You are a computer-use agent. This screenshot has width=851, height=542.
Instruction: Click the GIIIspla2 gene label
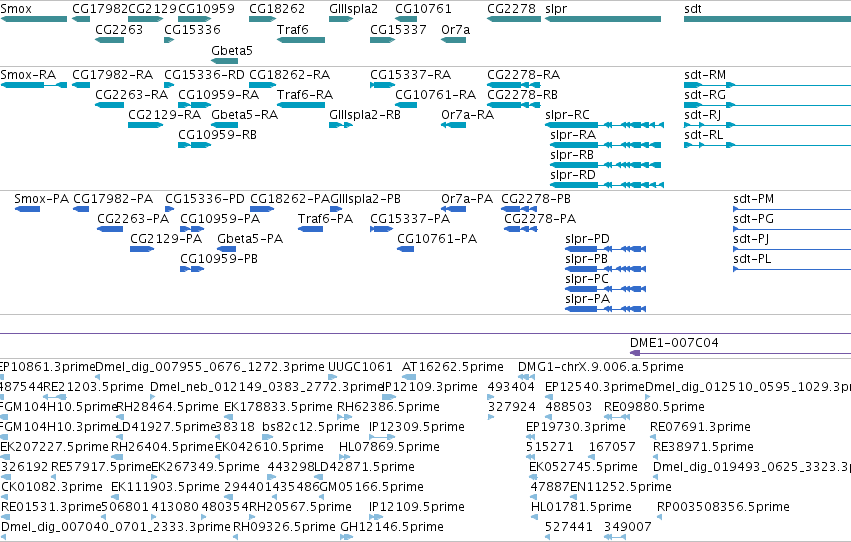pyautogui.click(x=353, y=9)
